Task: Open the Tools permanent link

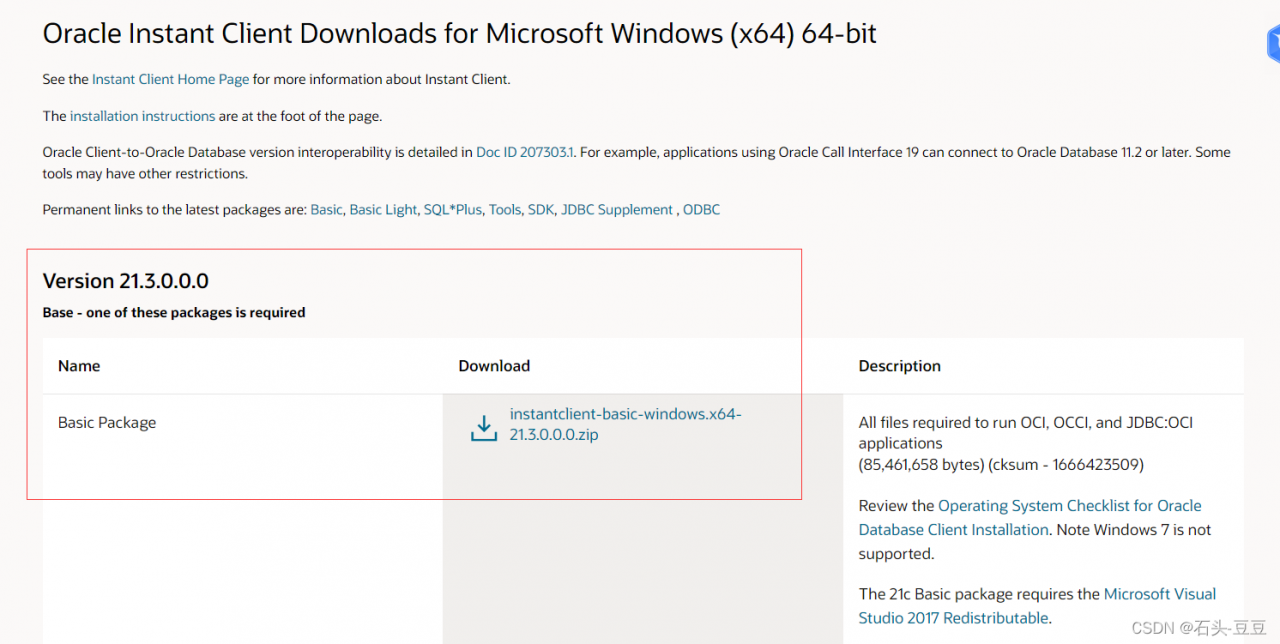Action: click(x=505, y=209)
